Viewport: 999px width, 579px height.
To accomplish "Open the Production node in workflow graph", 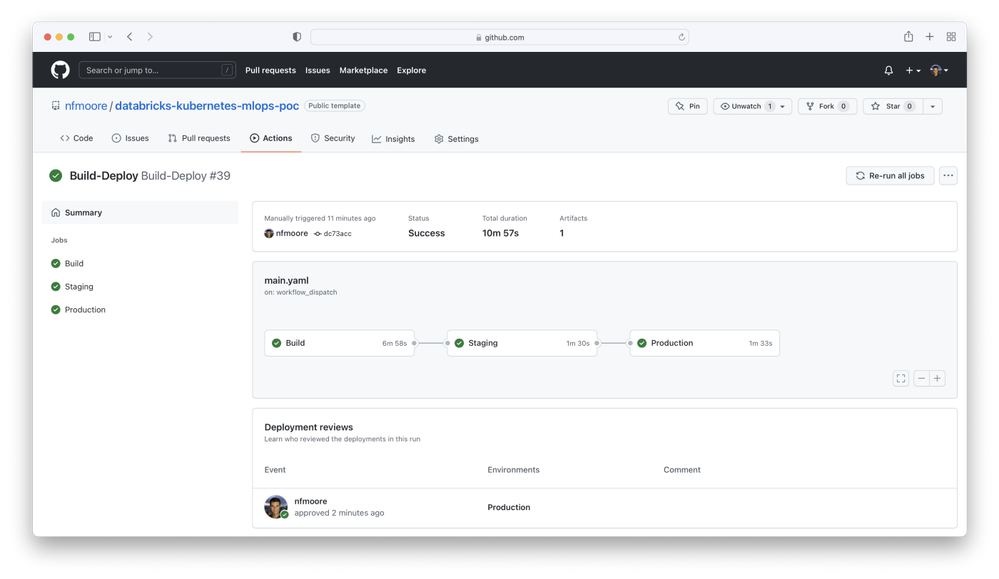I will (705, 343).
